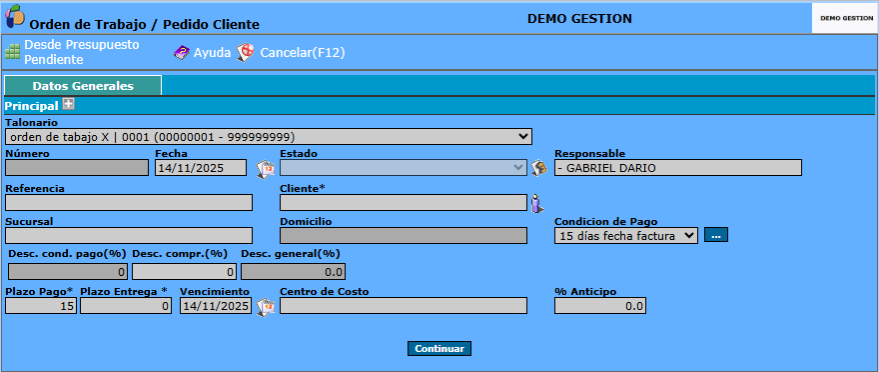Screen dimensions: 879x372
Task: Open the Talonario dropdown
Action: click(269, 136)
